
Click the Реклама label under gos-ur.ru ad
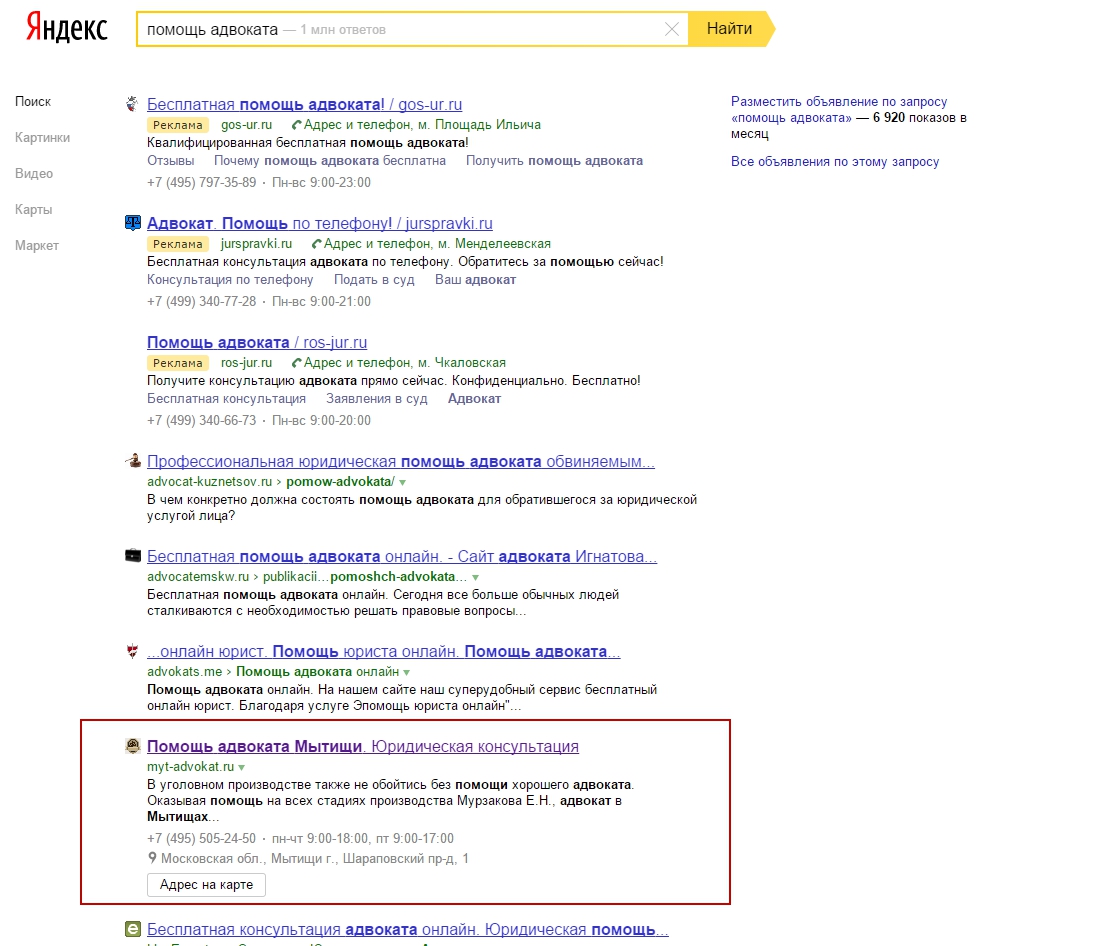click(178, 125)
